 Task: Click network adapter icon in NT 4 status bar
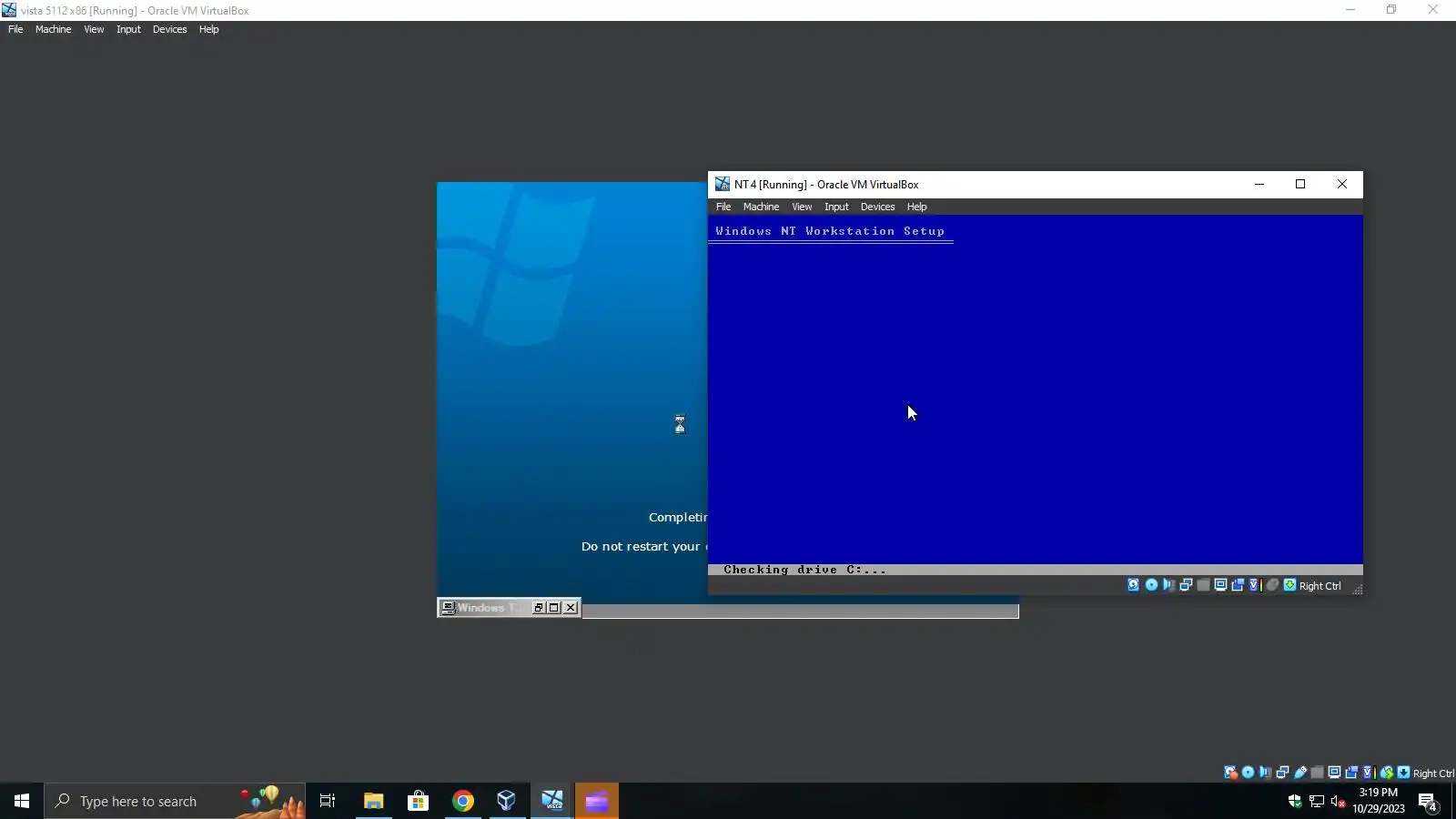[x=1186, y=585]
